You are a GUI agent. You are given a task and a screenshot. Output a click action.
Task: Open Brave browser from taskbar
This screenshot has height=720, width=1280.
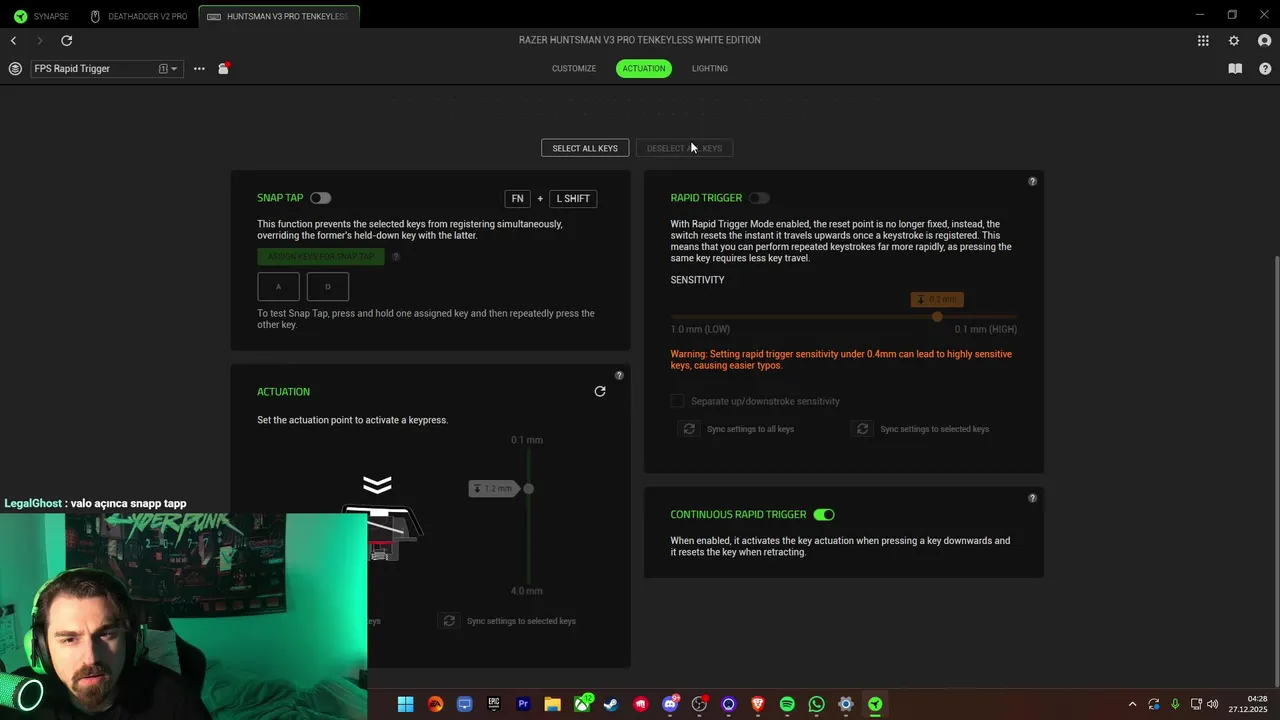758,704
